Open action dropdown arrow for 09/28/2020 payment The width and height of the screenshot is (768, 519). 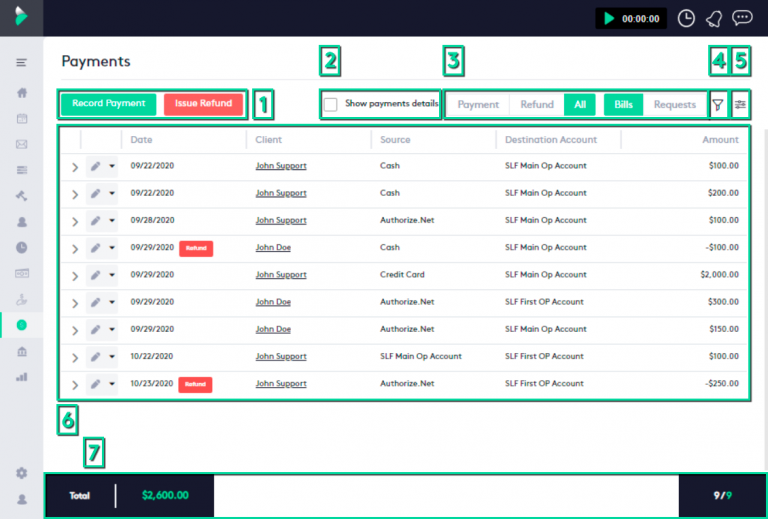click(112, 221)
